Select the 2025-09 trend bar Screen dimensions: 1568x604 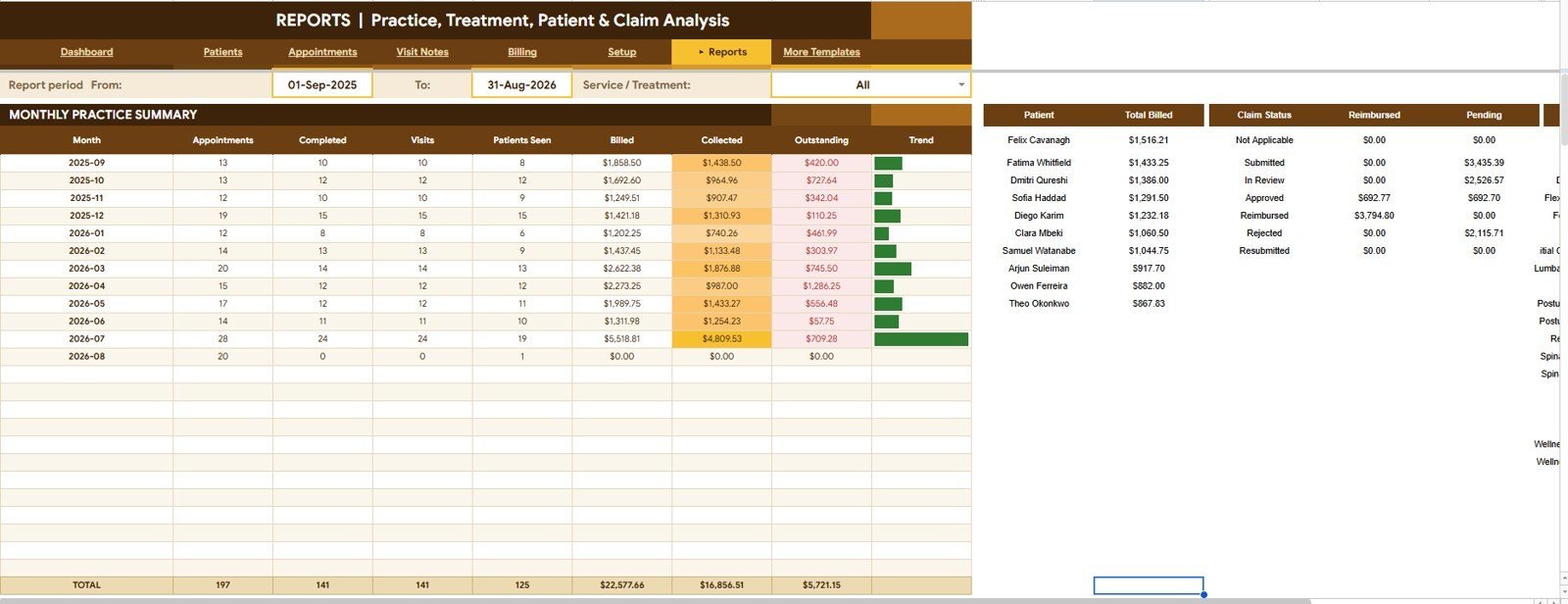coord(888,163)
